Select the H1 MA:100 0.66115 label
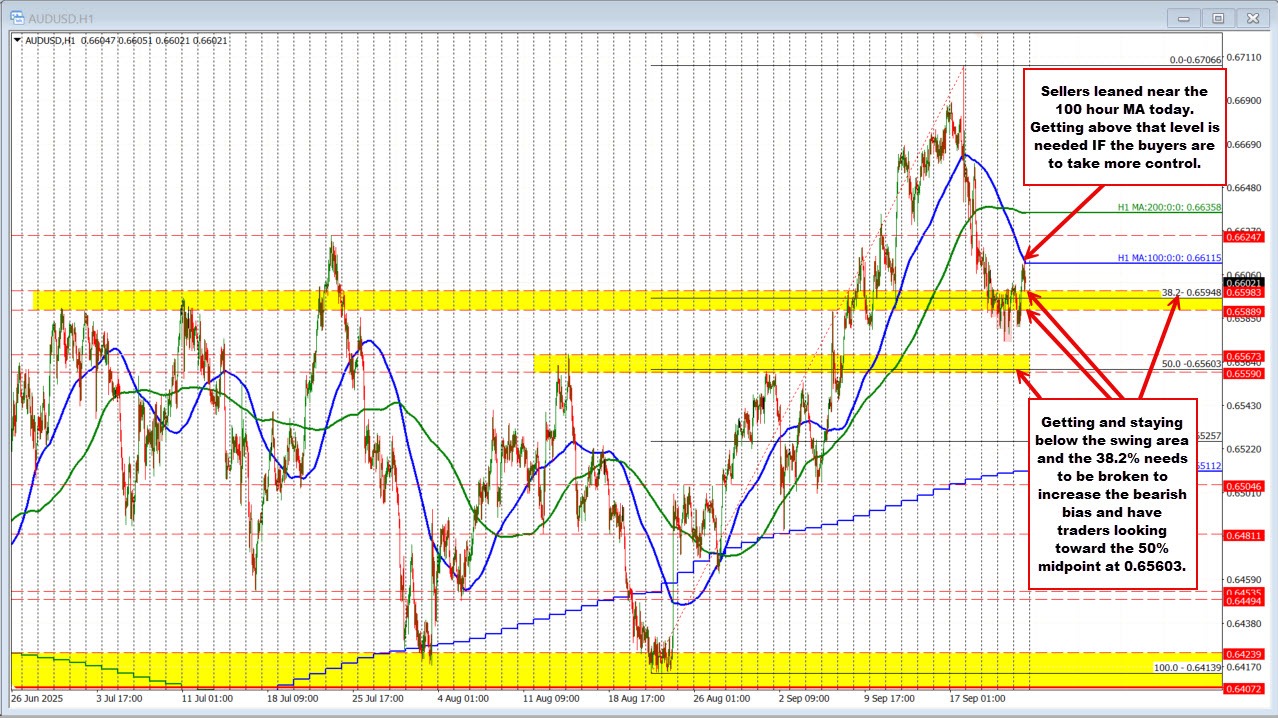The height and width of the screenshot is (718, 1278). click(1169, 258)
